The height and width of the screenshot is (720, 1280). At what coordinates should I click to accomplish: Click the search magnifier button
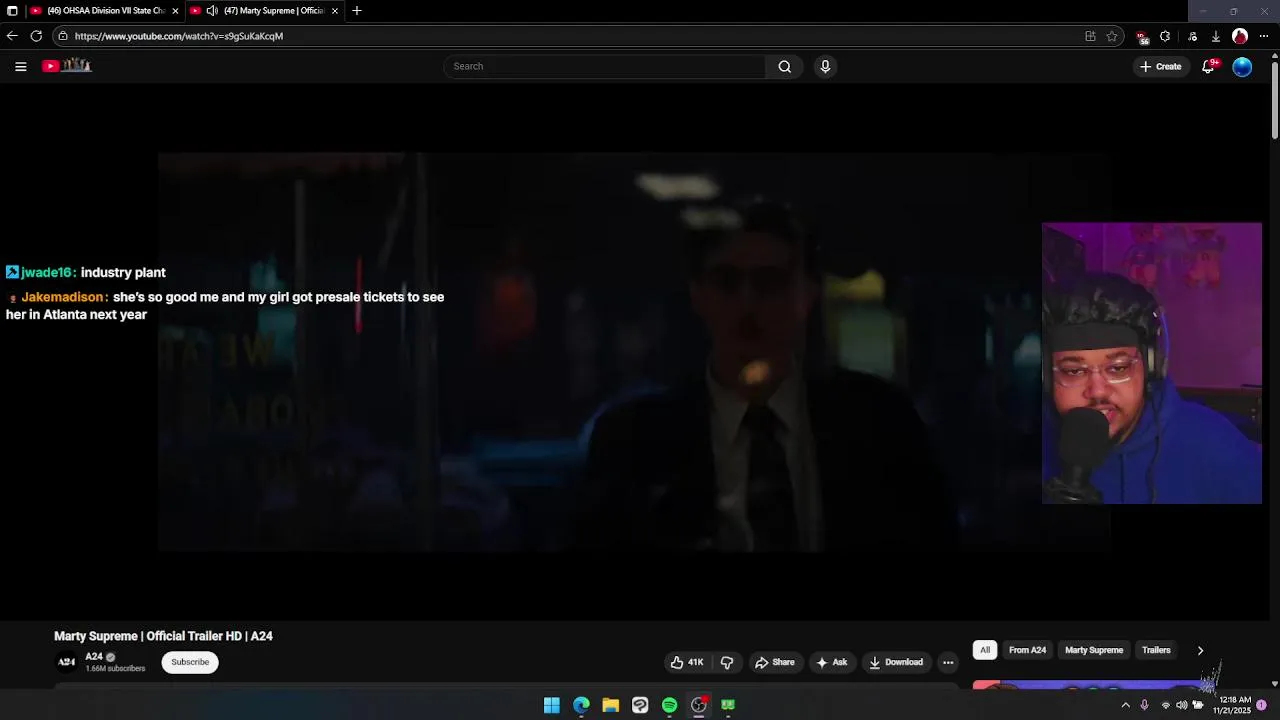pos(785,66)
